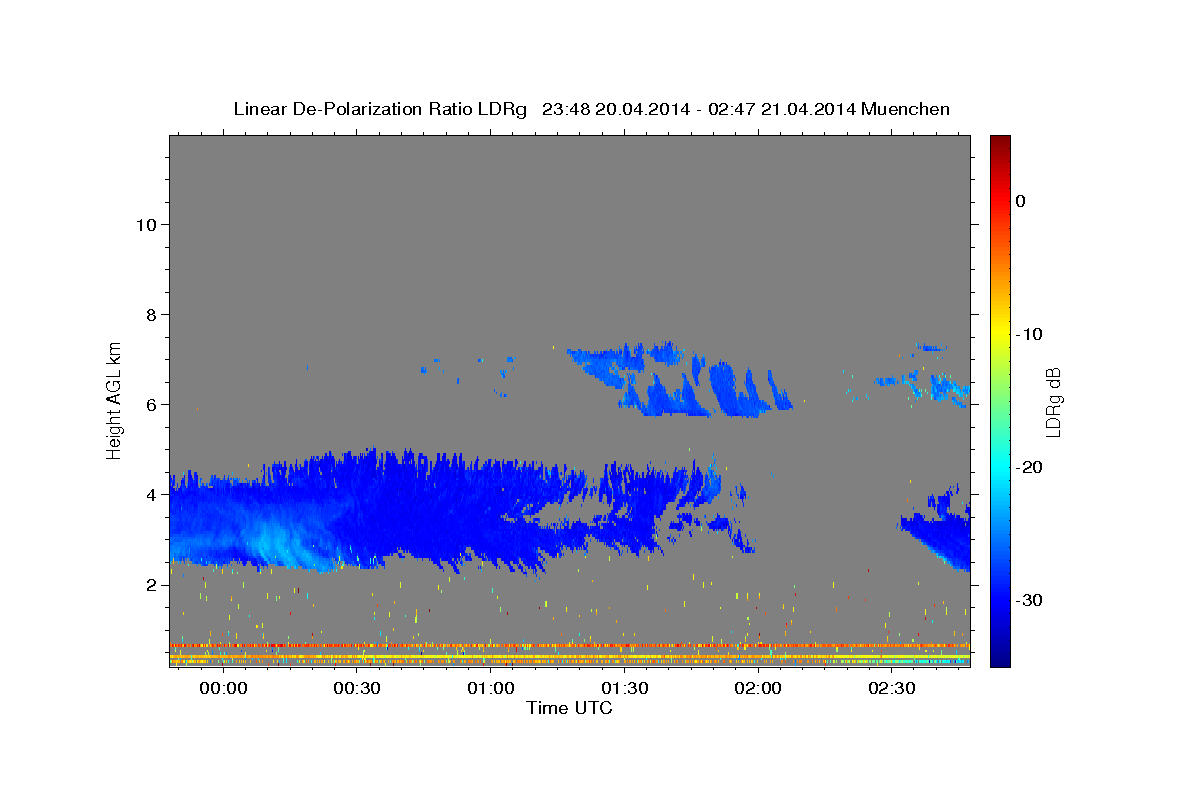Click the height tick label 10

coord(146,224)
